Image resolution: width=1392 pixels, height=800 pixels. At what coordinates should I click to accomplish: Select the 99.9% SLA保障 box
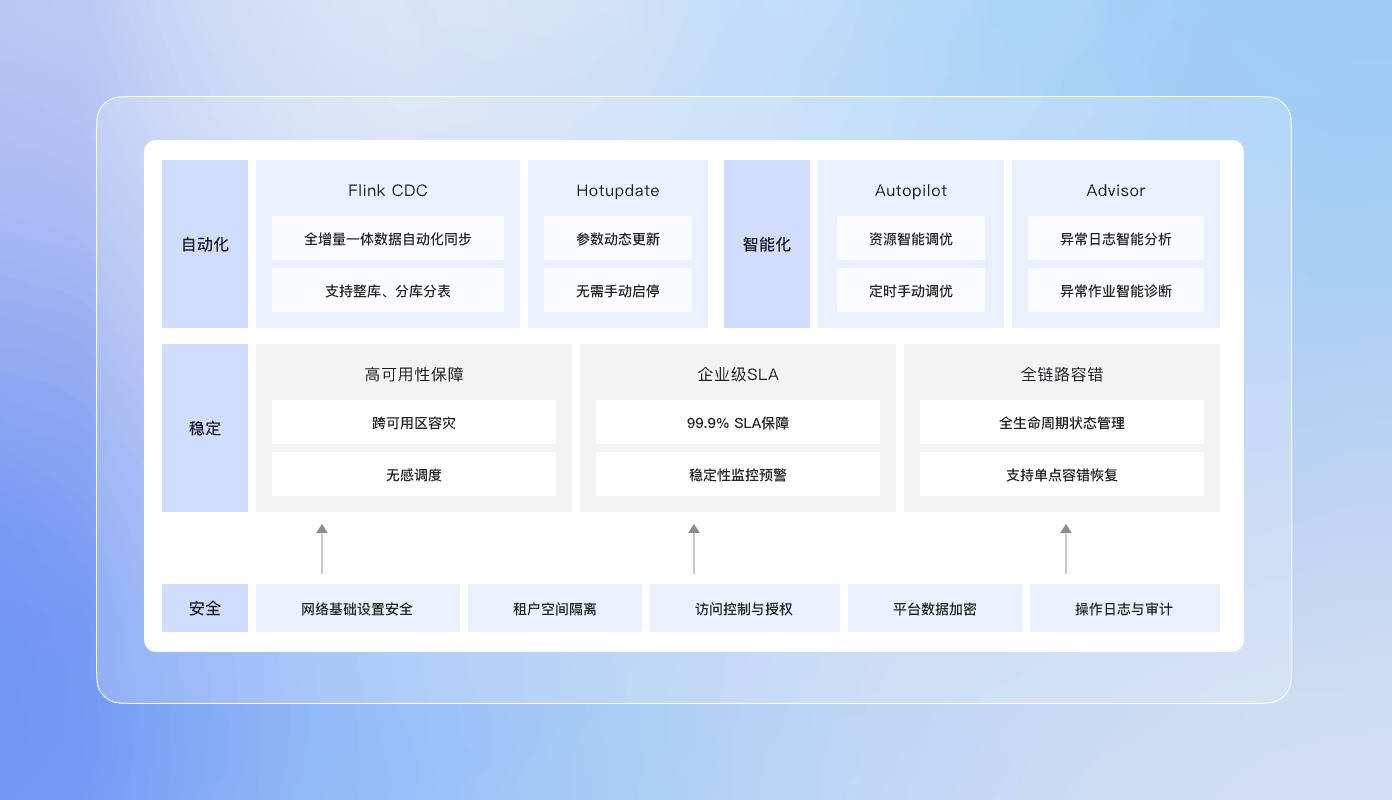pyautogui.click(x=738, y=423)
